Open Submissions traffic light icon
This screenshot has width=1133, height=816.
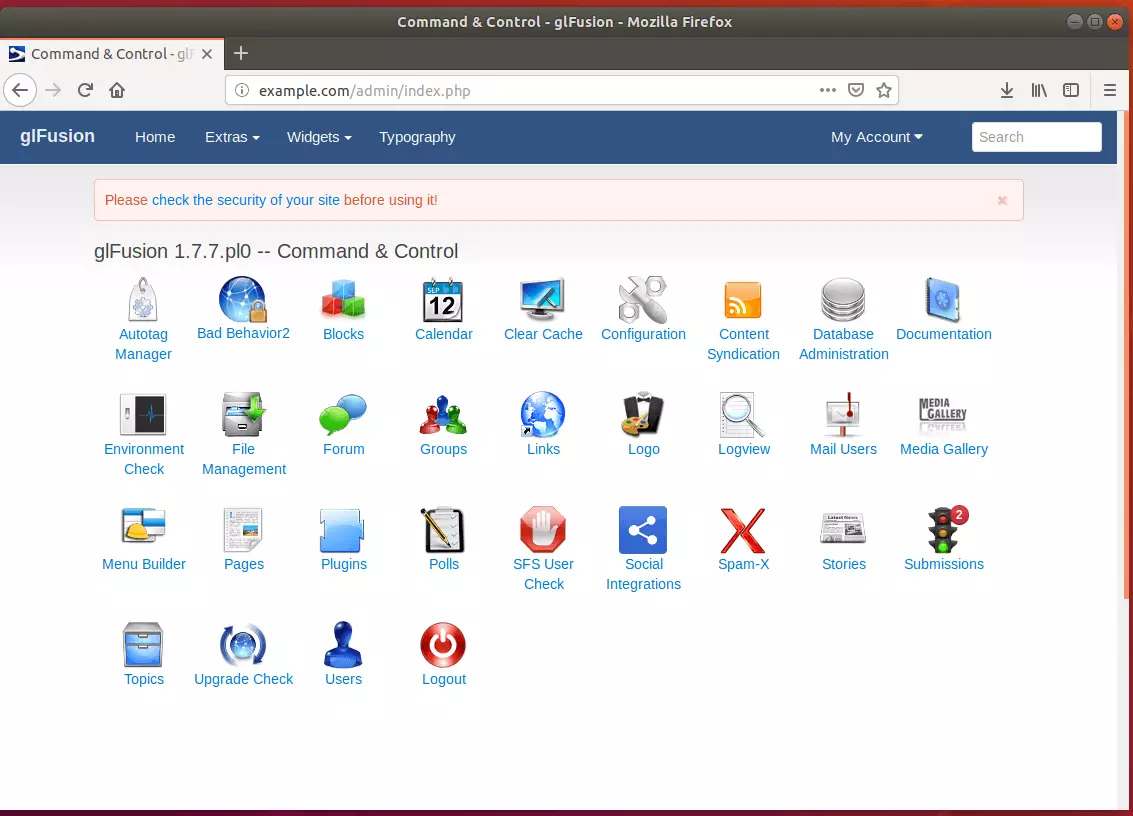[945, 529]
